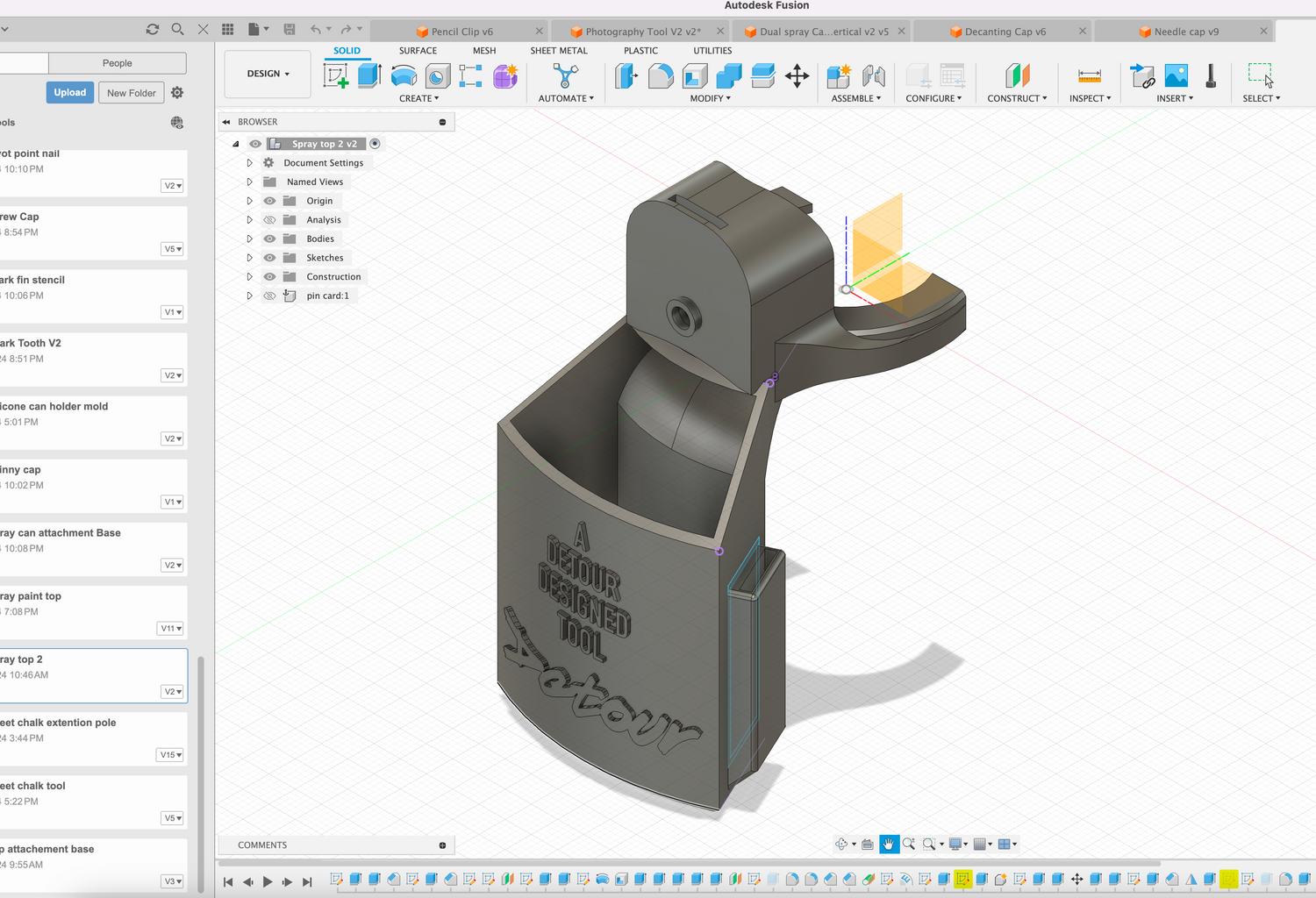
Task: Open the data panel search
Action: pyautogui.click(x=177, y=29)
